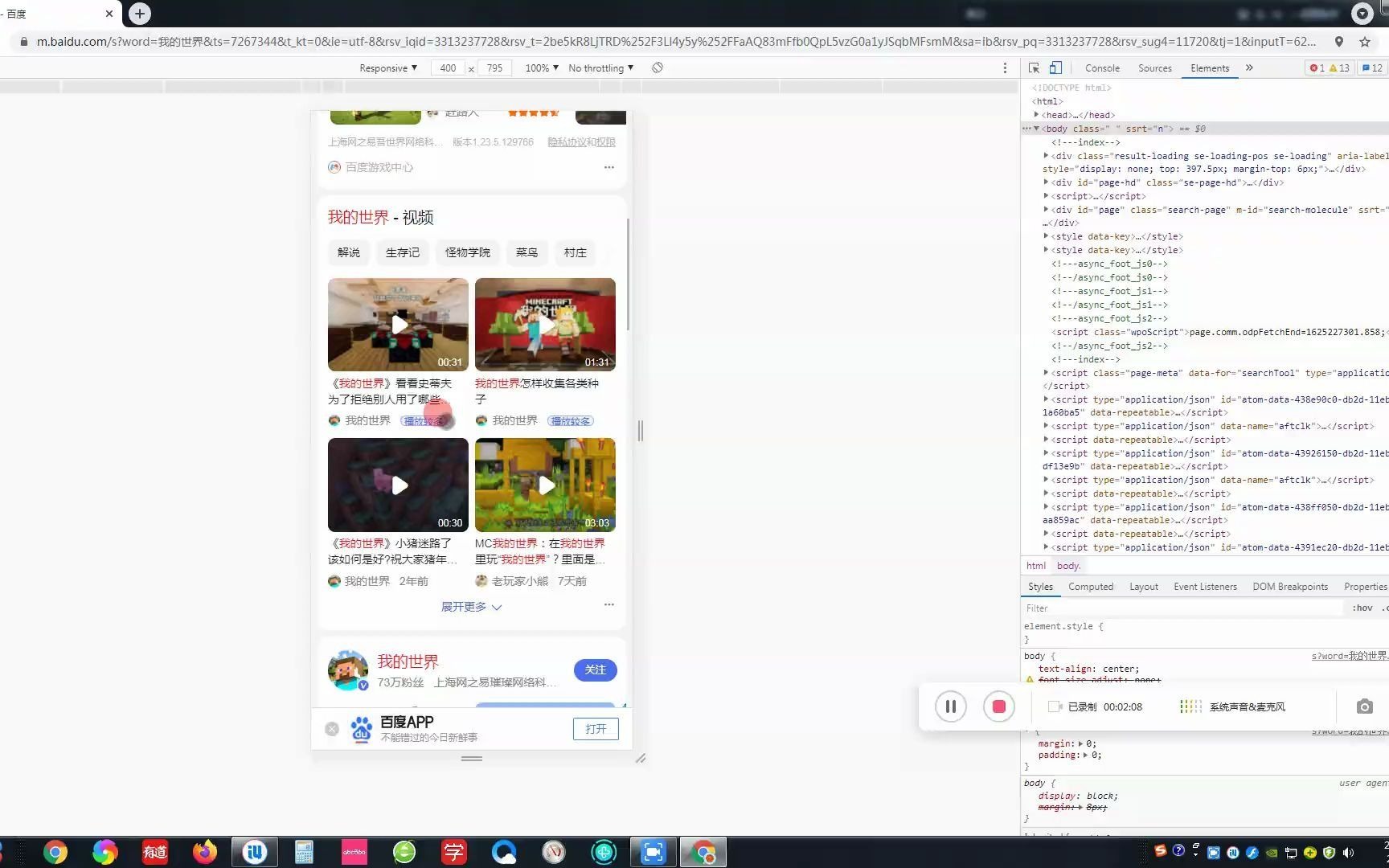The height and width of the screenshot is (868, 1389).
Task: Open the Responsive device dropdown
Action: [388, 68]
